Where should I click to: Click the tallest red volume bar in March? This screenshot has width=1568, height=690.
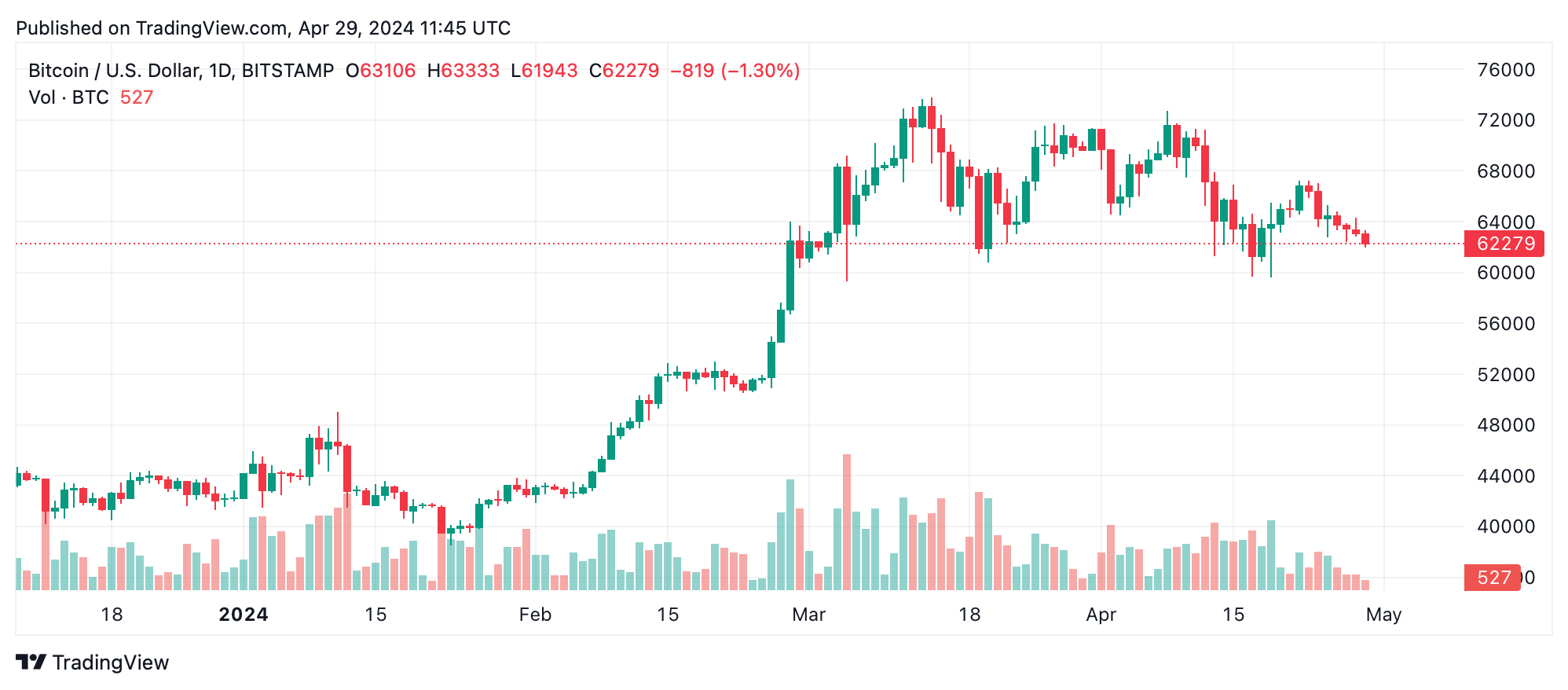pyautogui.click(x=847, y=522)
